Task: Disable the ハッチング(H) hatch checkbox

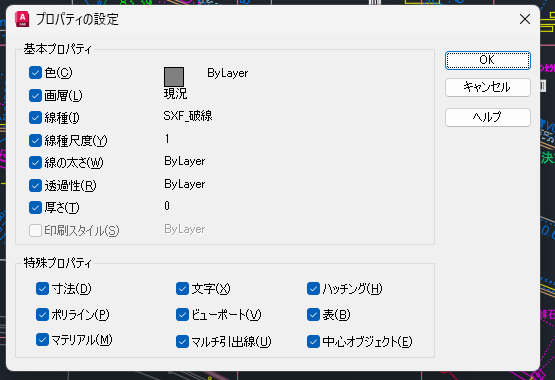Action: (313, 288)
